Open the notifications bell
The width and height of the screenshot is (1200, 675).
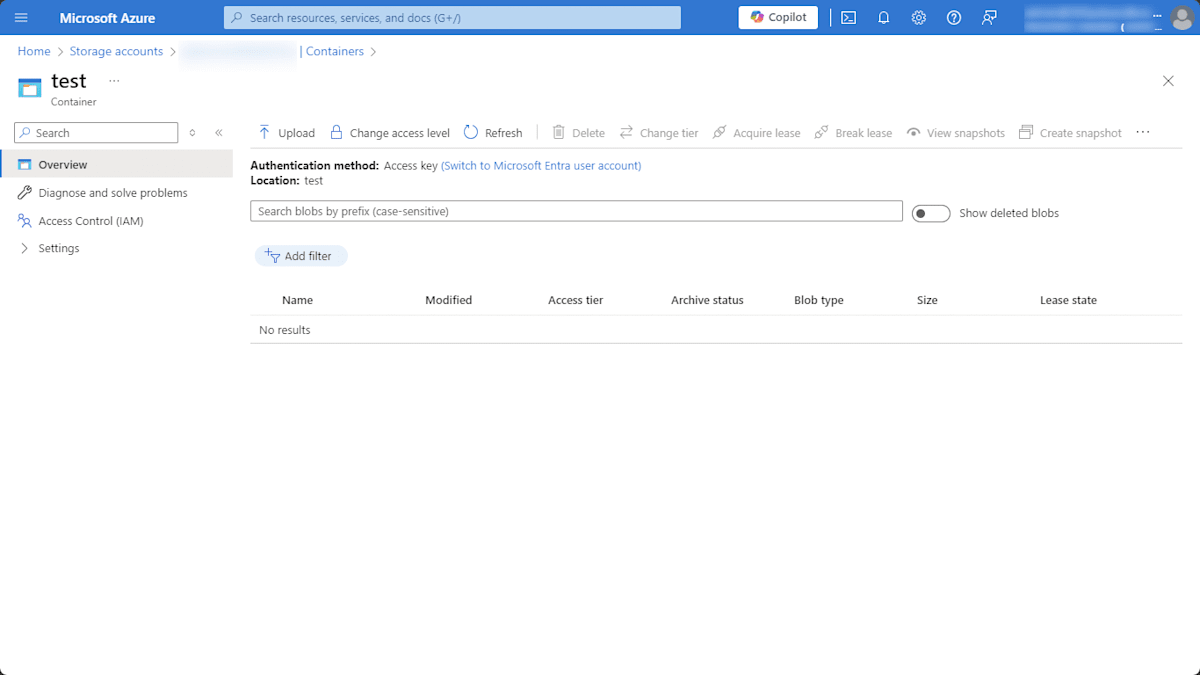883,18
